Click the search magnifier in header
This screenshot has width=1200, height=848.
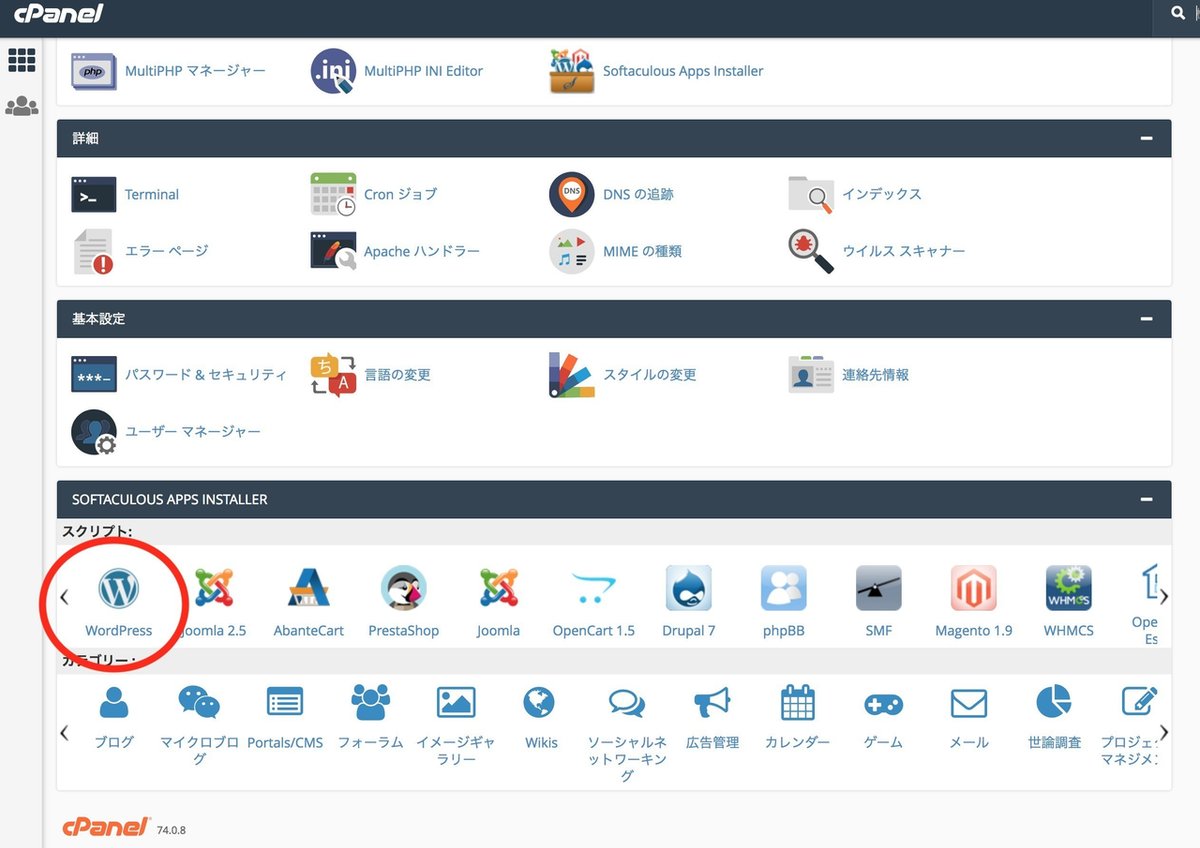click(x=1177, y=14)
